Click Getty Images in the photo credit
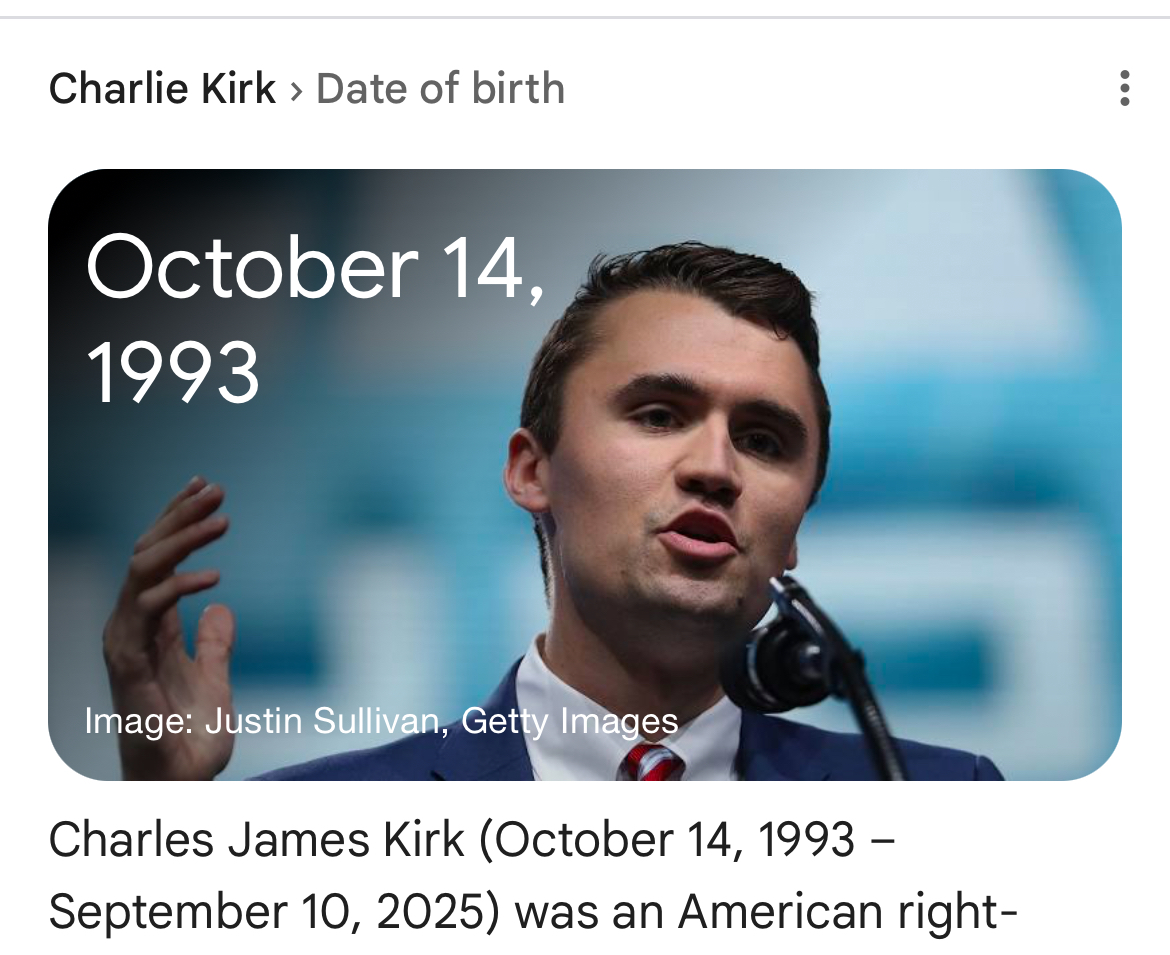1170x955 pixels. pos(570,720)
